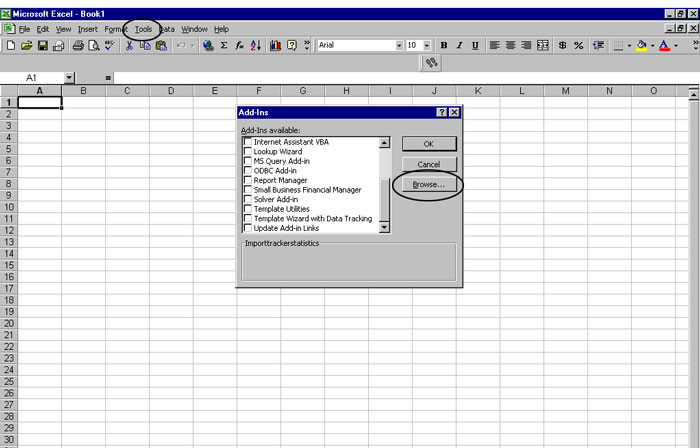
Task: Click the Office Assistant help icon
Action: (x=292, y=45)
